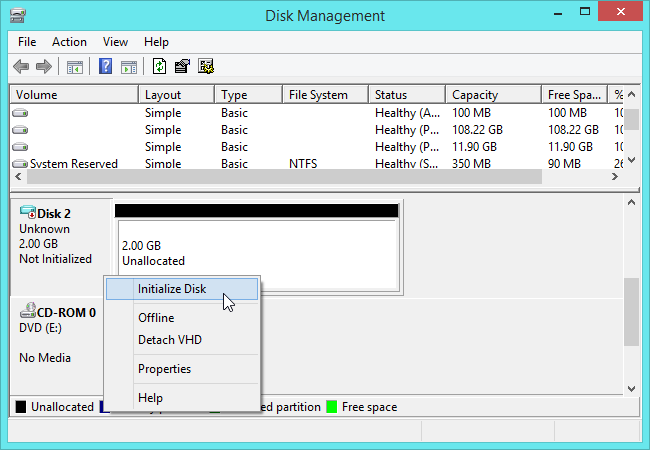Image resolution: width=650 pixels, height=450 pixels.
Task: Click the Refresh toolbar icon
Action: pyautogui.click(x=160, y=66)
